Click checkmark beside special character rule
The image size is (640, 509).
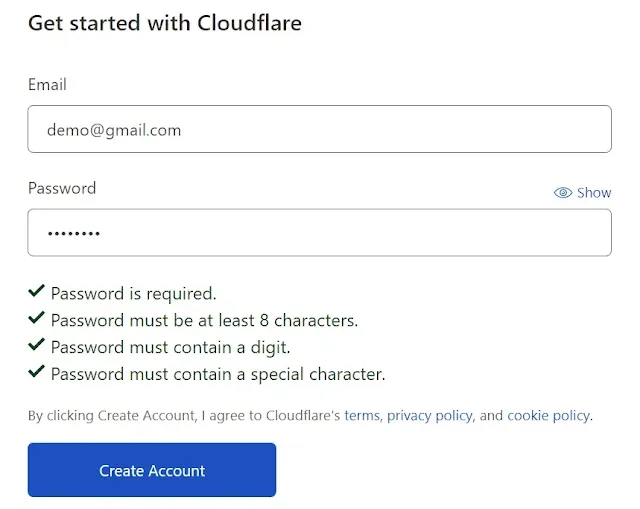tap(36, 372)
